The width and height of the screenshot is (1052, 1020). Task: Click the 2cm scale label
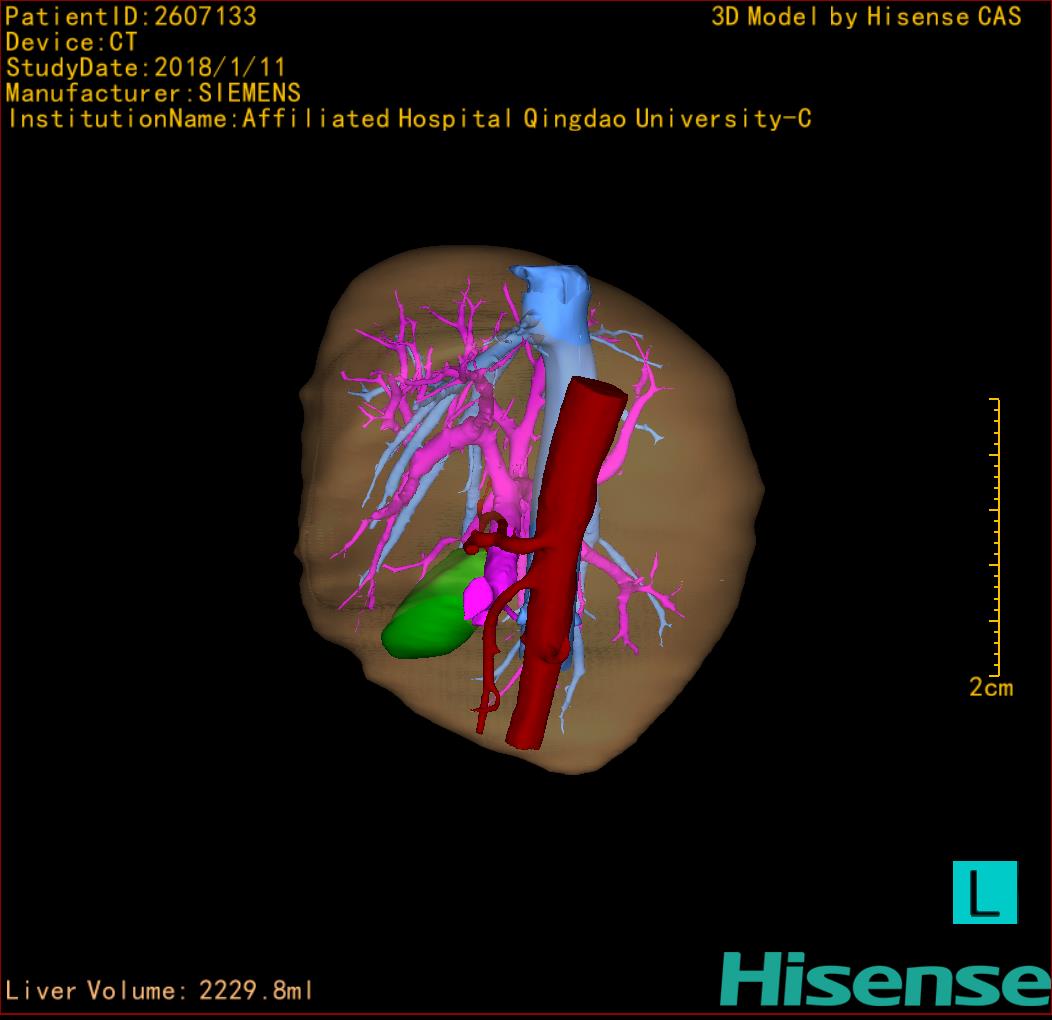991,687
